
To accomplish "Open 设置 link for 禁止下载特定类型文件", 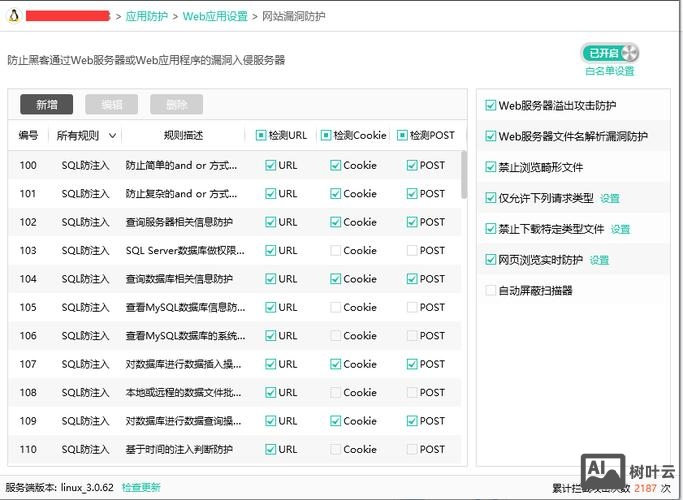I will click(x=620, y=230).
